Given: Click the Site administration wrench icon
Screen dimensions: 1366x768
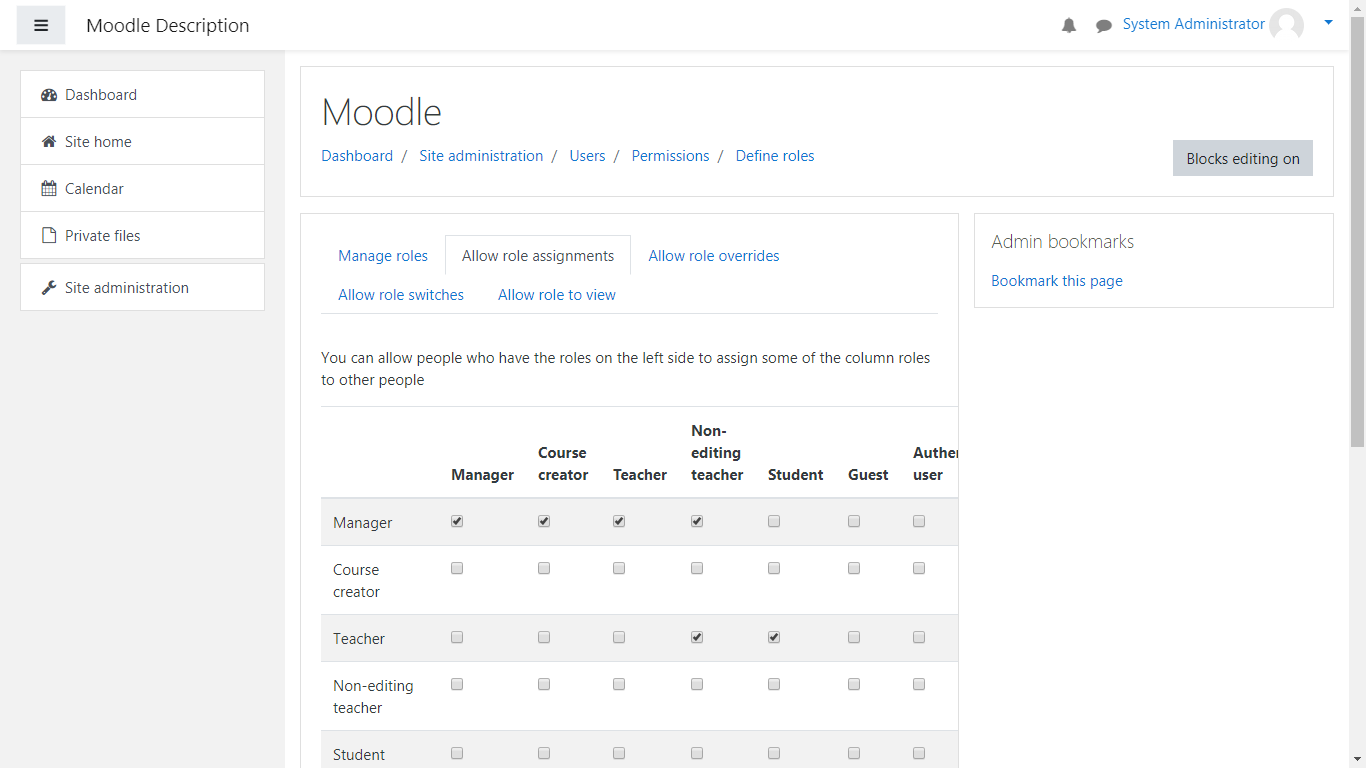Looking at the screenshot, I should [49, 288].
